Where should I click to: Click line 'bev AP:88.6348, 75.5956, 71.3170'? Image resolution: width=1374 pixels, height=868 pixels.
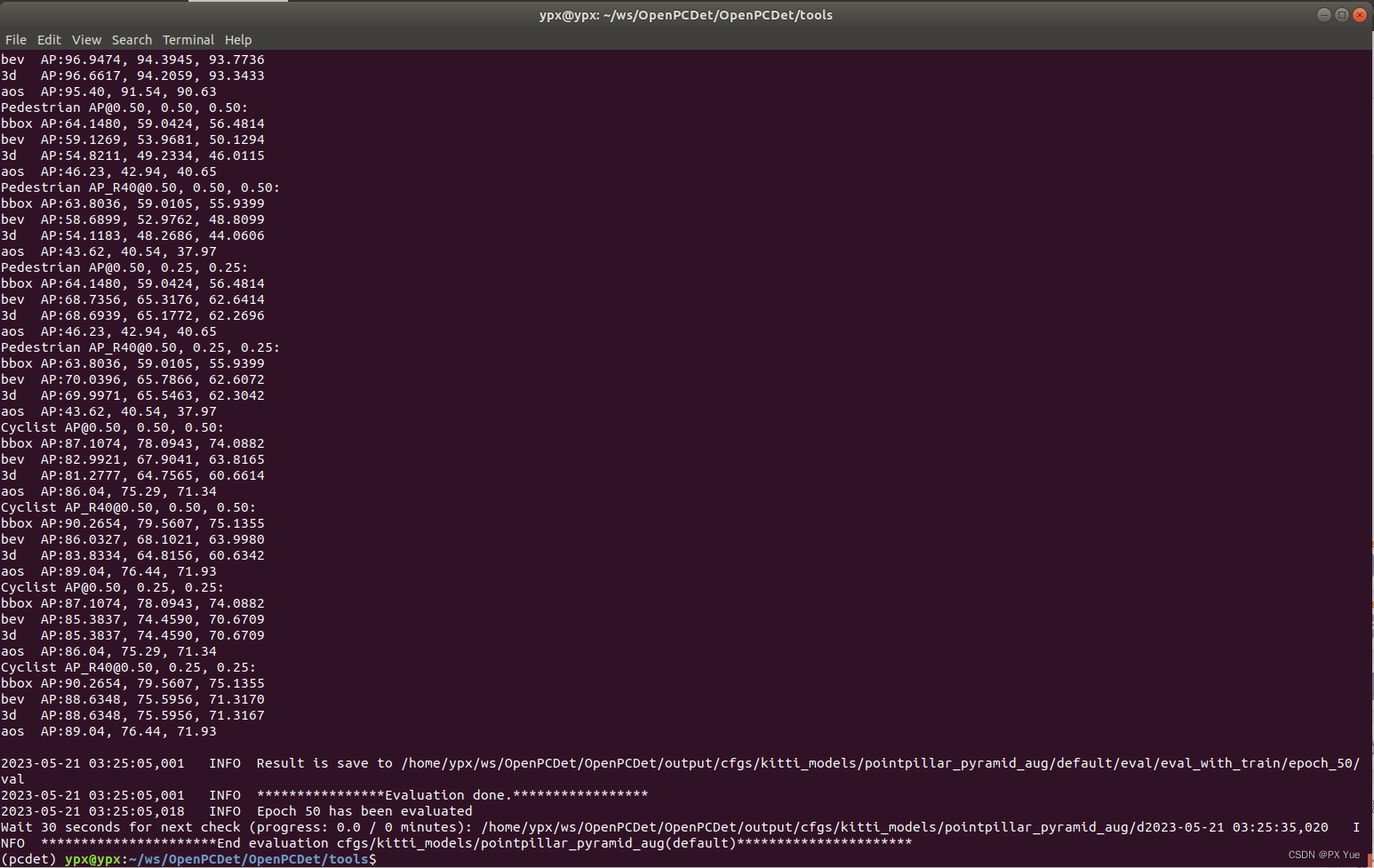[132, 699]
